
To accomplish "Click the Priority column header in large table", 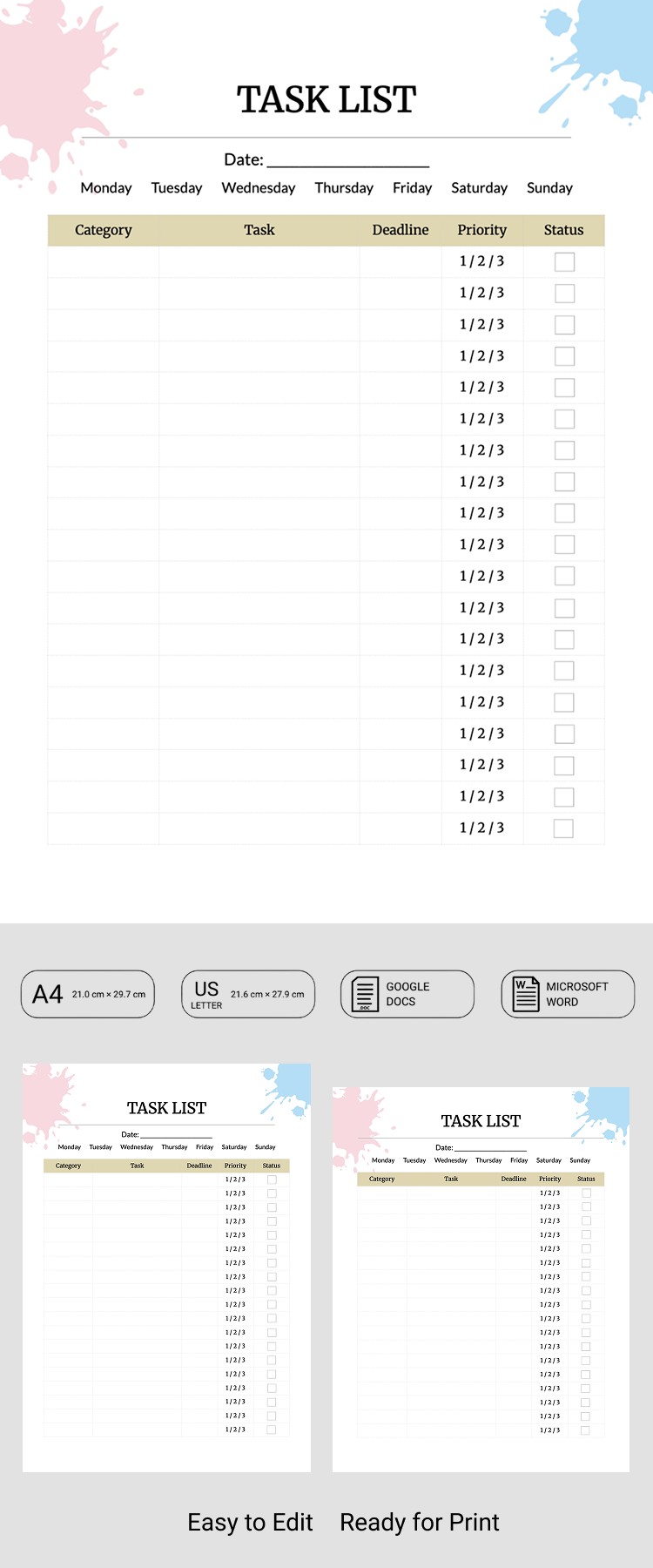I will (x=482, y=230).
